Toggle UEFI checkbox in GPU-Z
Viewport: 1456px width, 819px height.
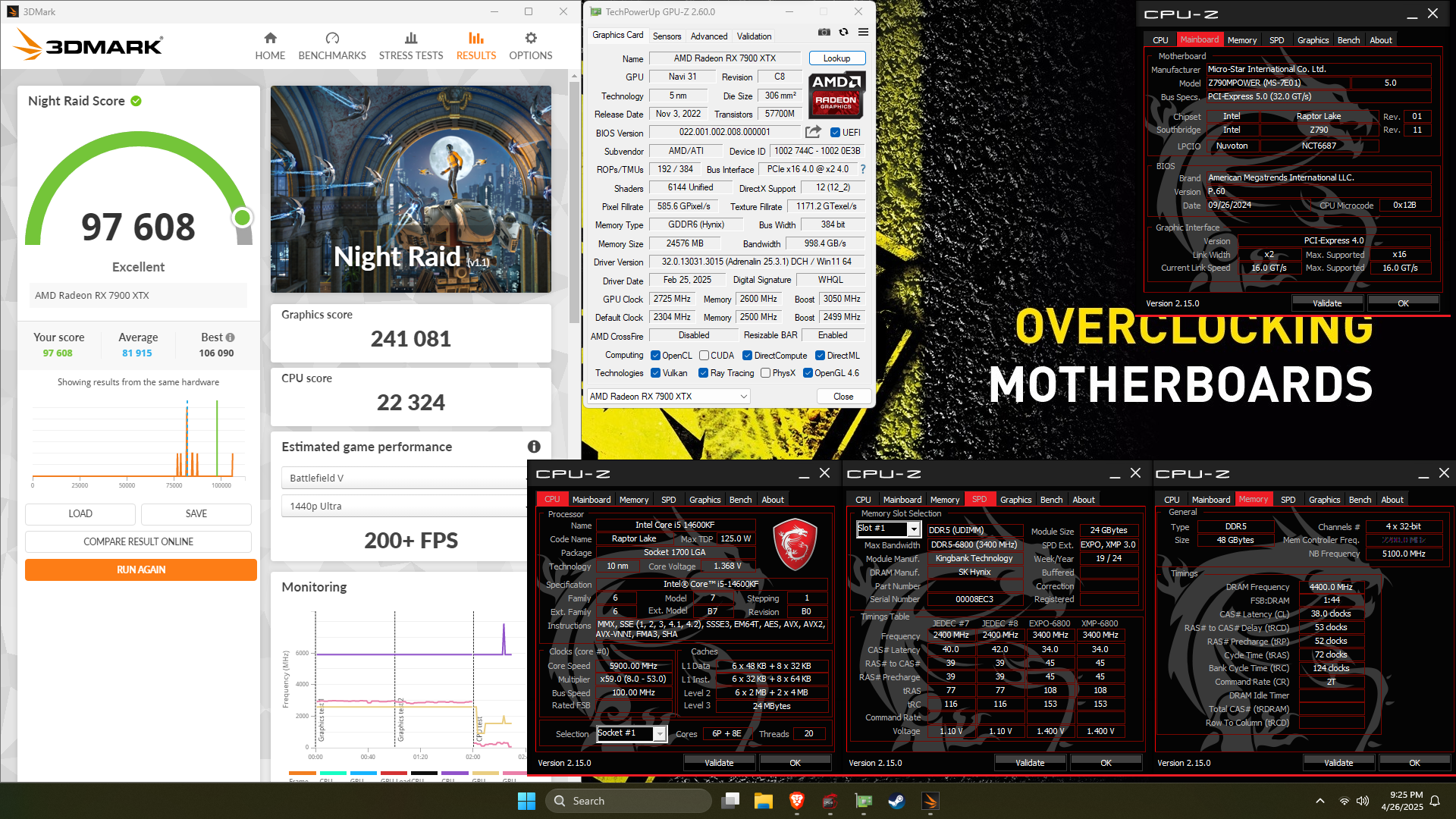click(835, 133)
